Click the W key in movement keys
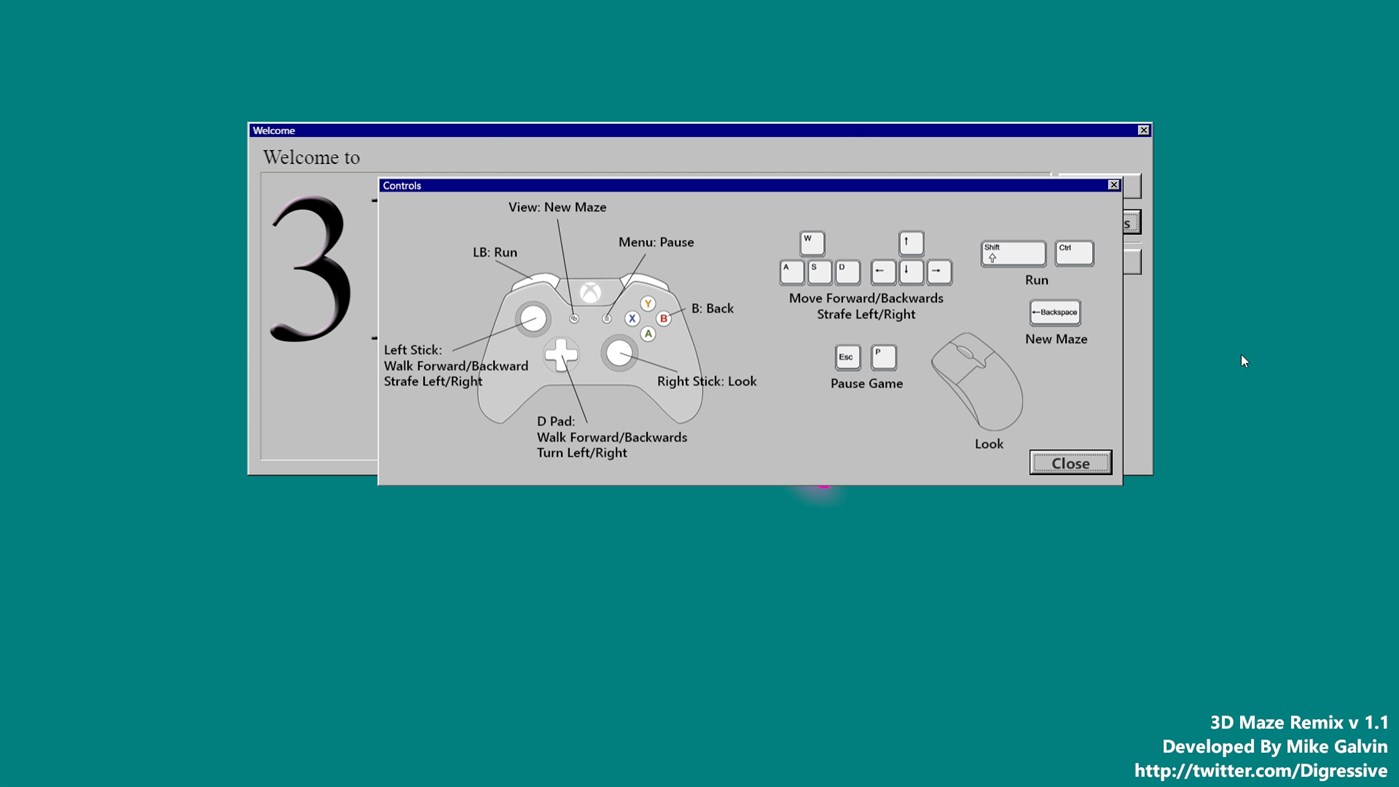 point(811,242)
